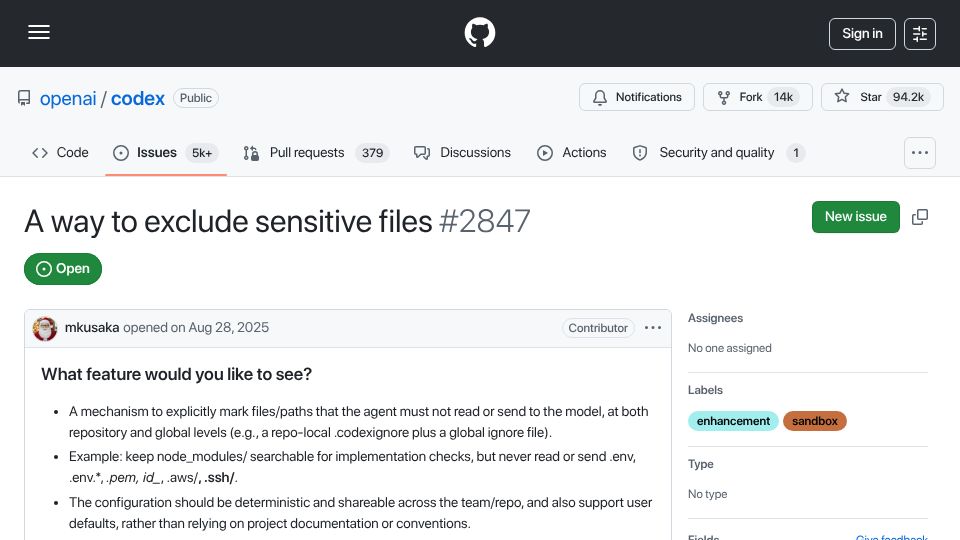Click the Labels heading

(705, 390)
